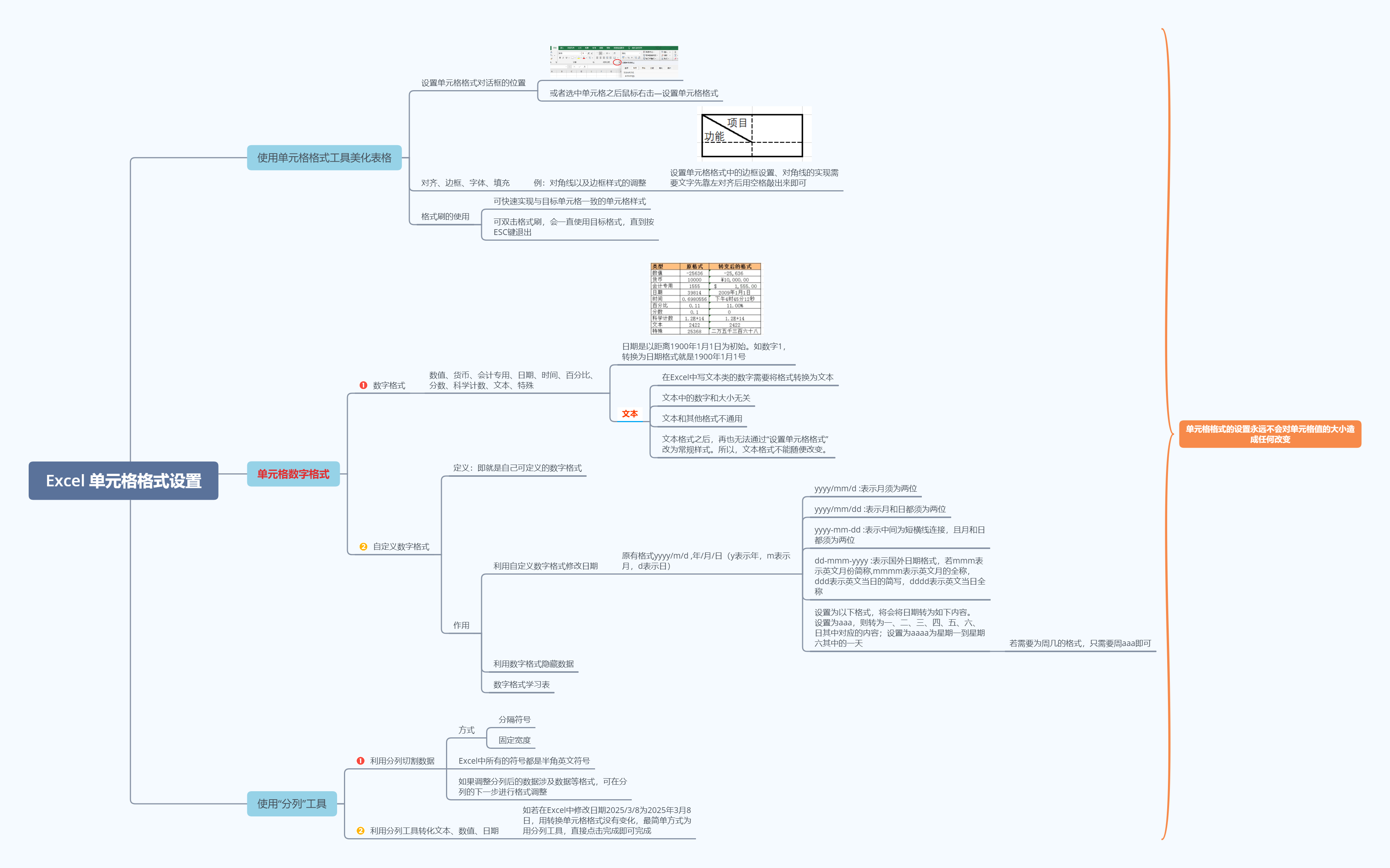1390x868 pixels.
Task: Select the yyyy/mm/dd 表示月和日都须为两位 node
Action: click(x=879, y=509)
